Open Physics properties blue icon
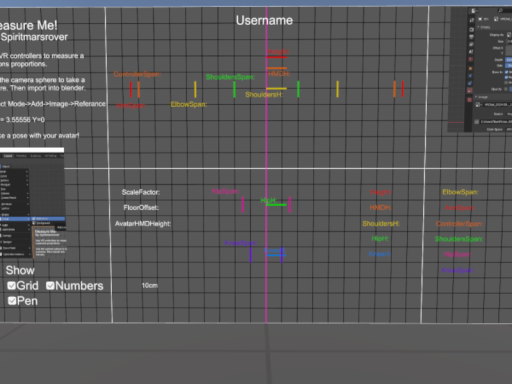Screen dimensions: 512x384 pyautogui.click(x=470, y=83)
